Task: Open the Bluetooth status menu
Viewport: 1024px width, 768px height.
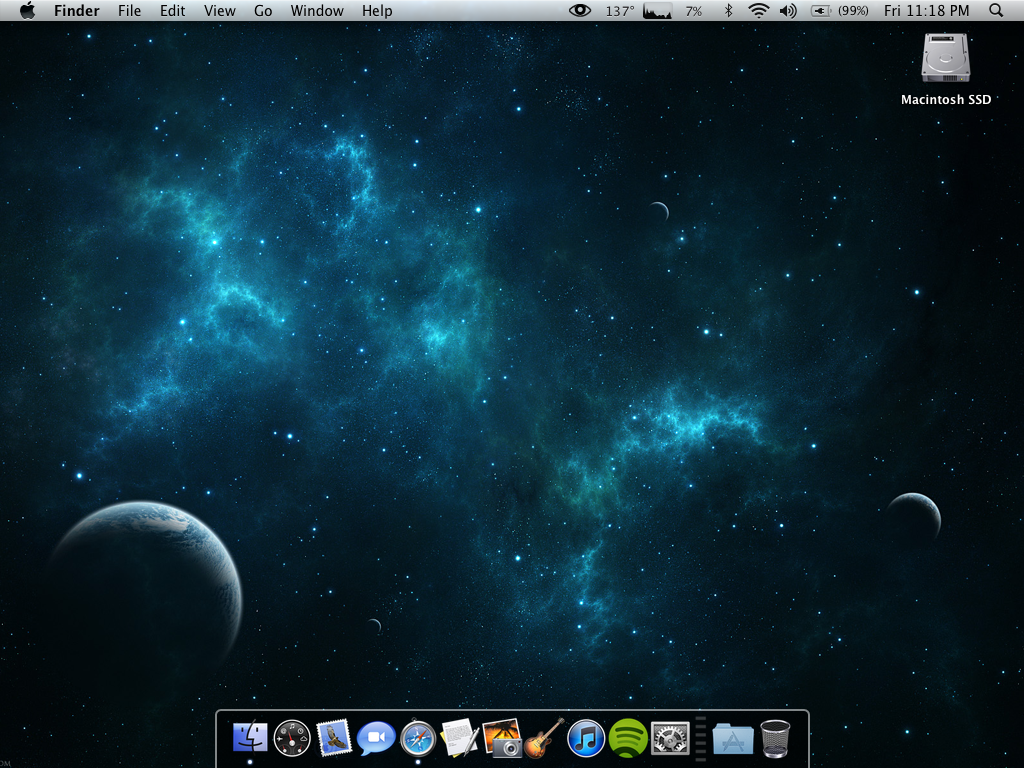Action: point(728,10)
